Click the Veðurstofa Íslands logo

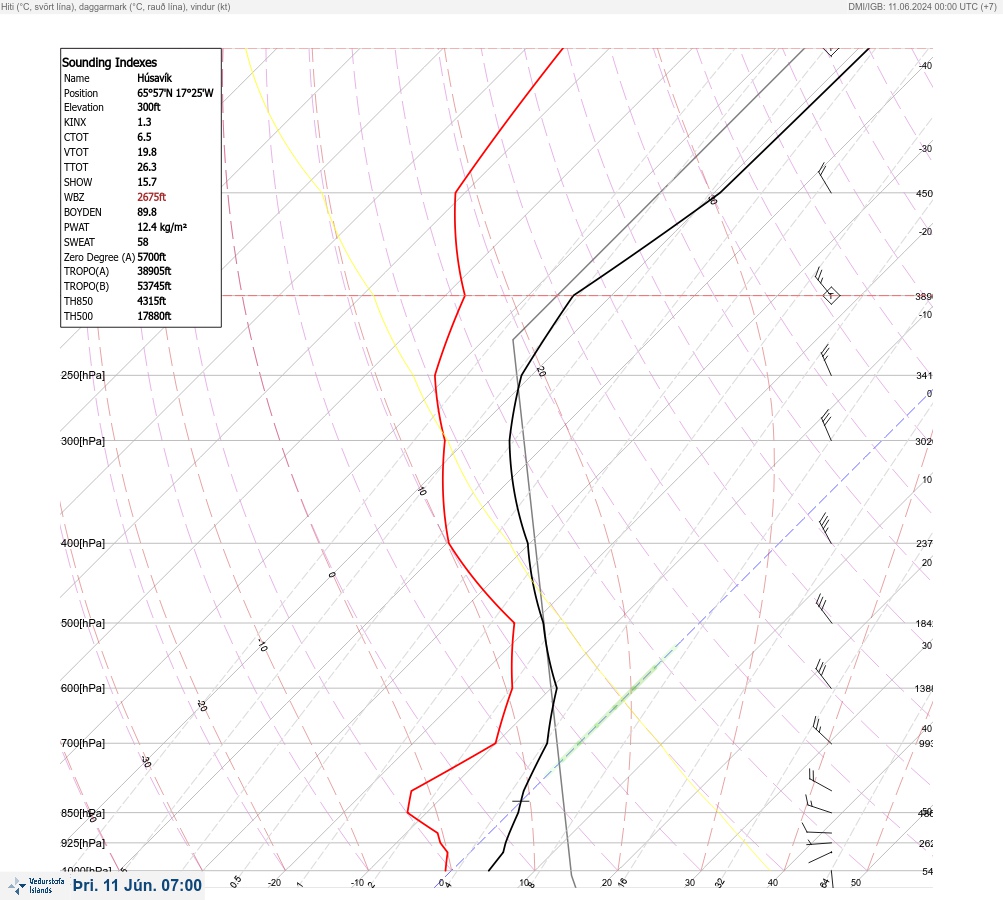[x=36, y=886]
